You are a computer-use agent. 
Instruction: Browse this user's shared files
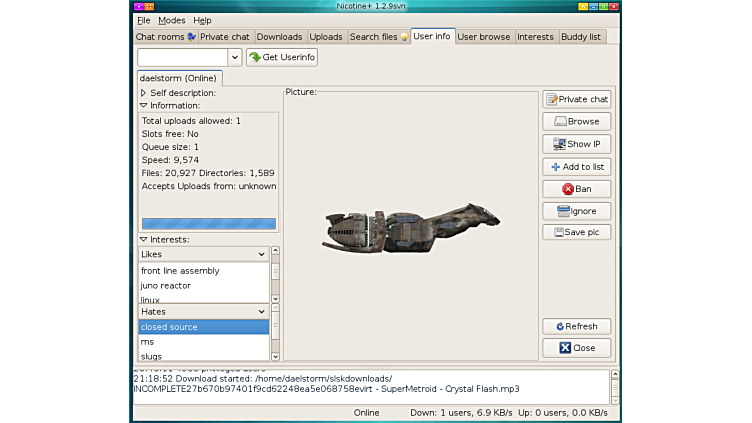[576, 122]
